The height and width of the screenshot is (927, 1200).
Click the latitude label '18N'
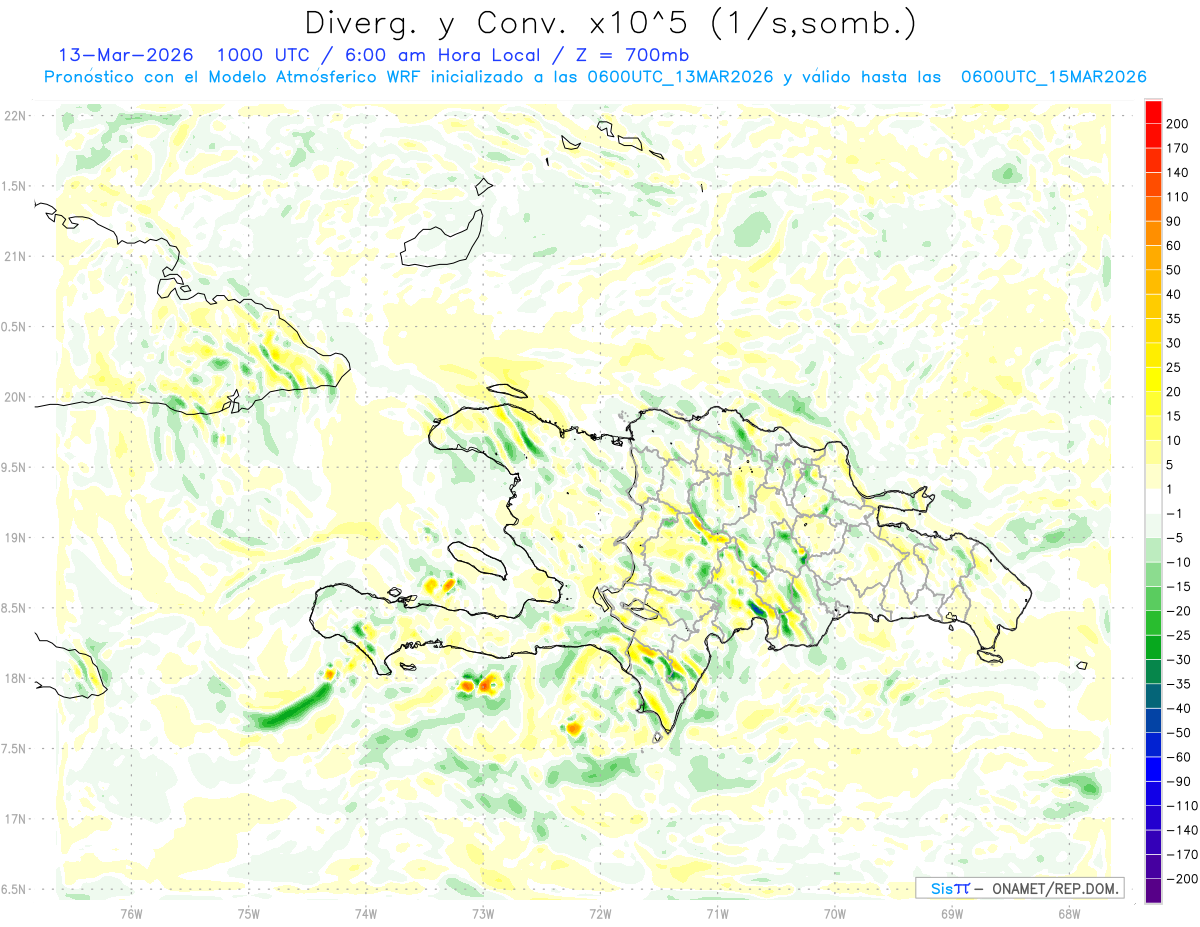pos(14,678)
